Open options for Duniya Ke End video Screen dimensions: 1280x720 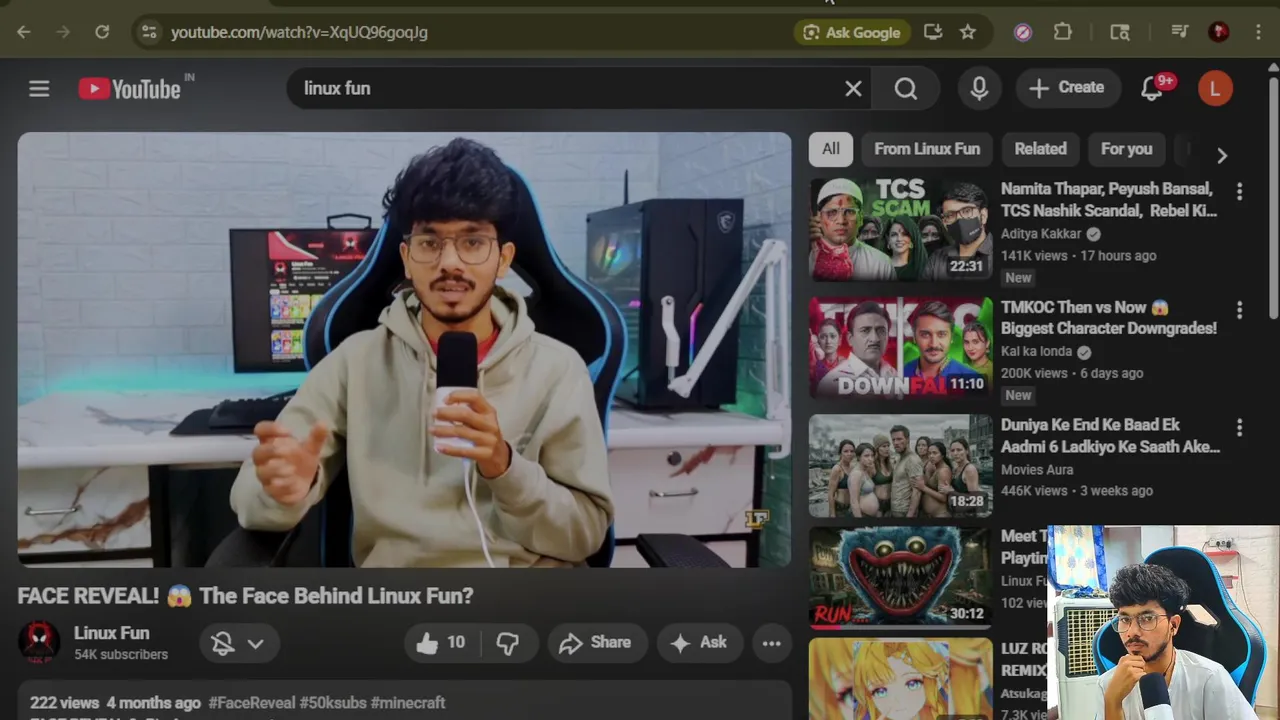(1239, 428)
